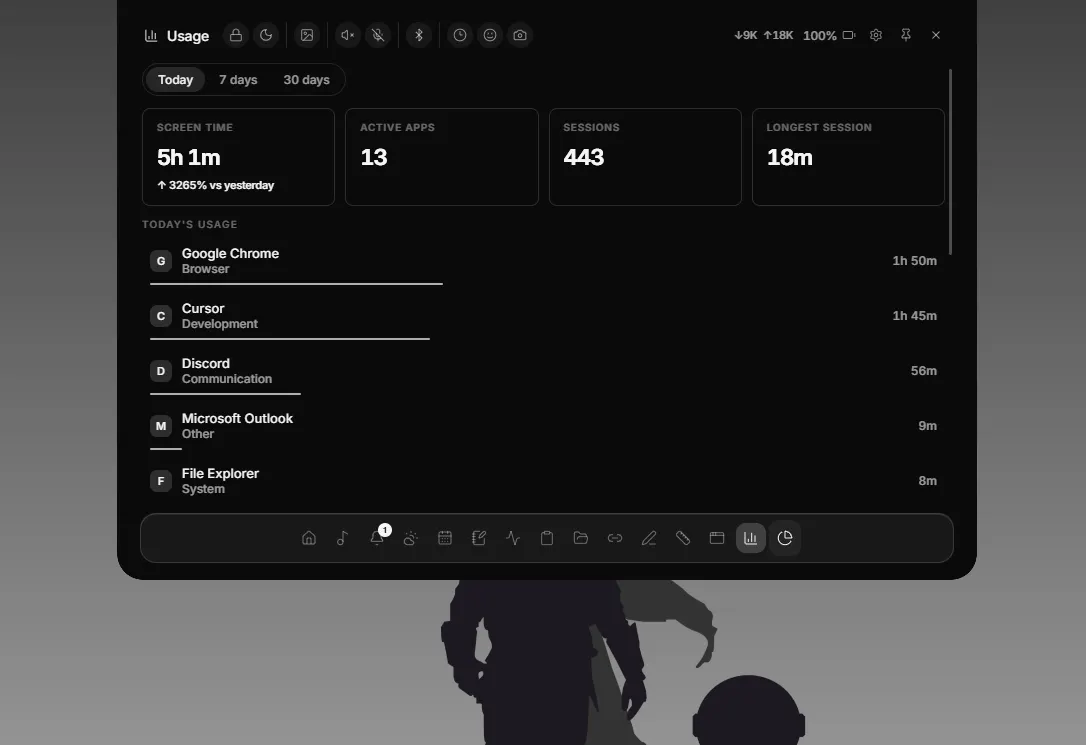Click the Screen Time 5h 1m card
The height and width of the screenshot is (745, 1086).
[238, 157]
